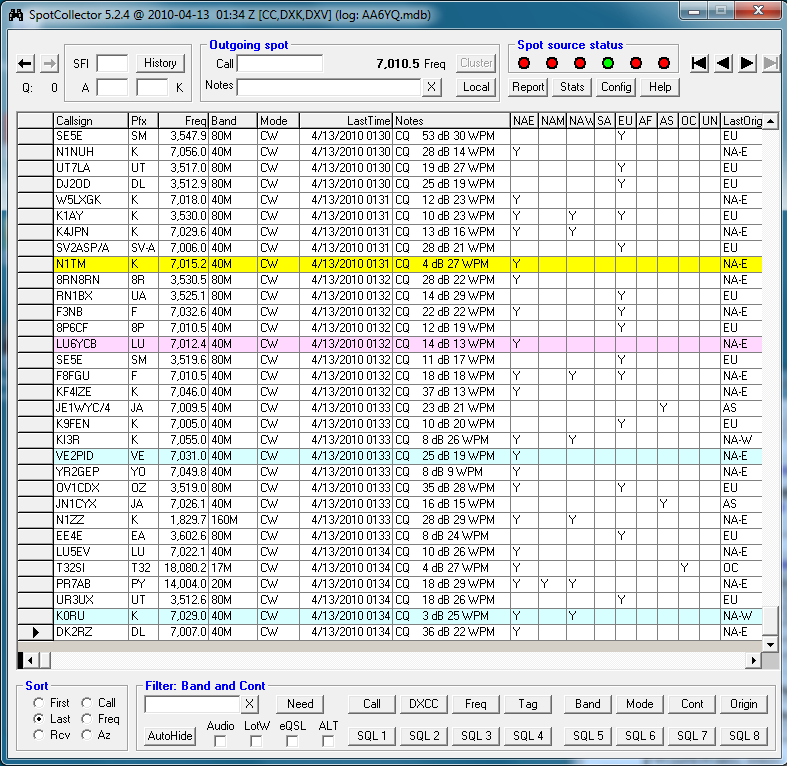Go to next record arrow
Viewport: 787px width, 766px height.
[x=747, y=63]
